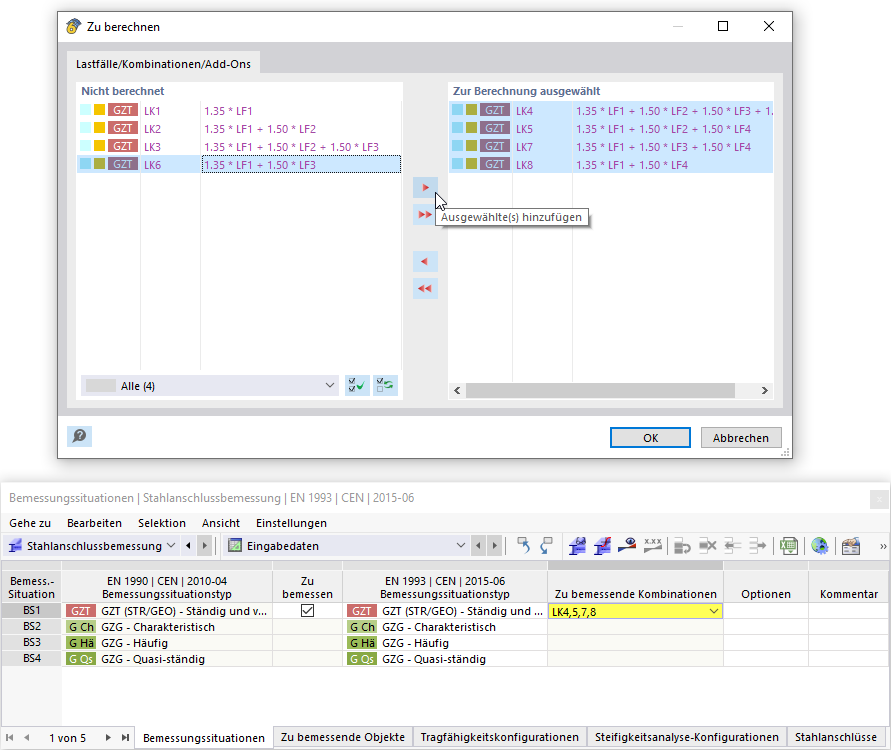Click the Excel export icon
The height and width of the screenshot is (750, 891).
[x=789, y=546]
